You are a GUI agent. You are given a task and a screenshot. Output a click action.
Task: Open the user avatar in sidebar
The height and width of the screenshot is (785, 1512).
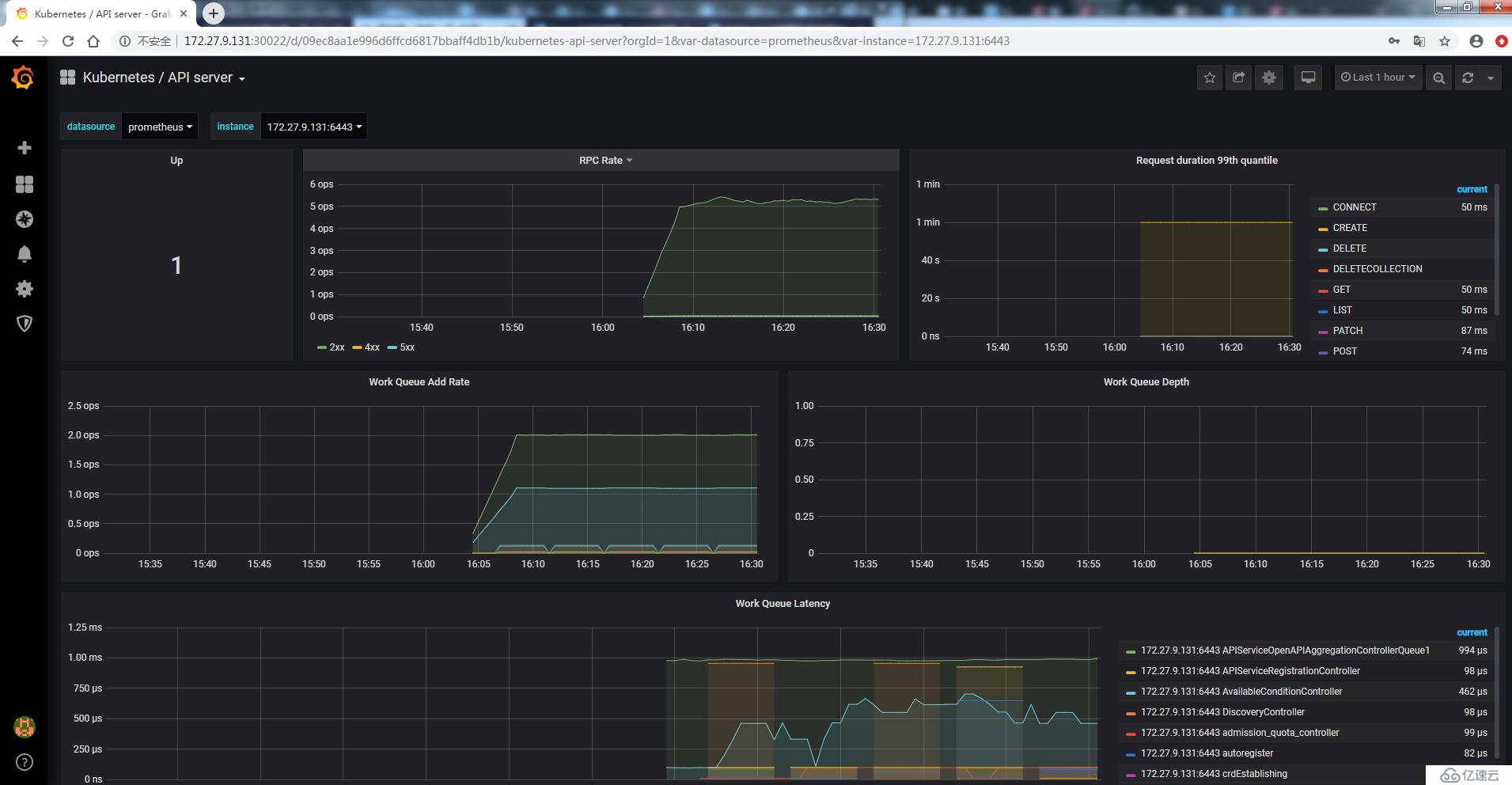click(x=25, y=726)
